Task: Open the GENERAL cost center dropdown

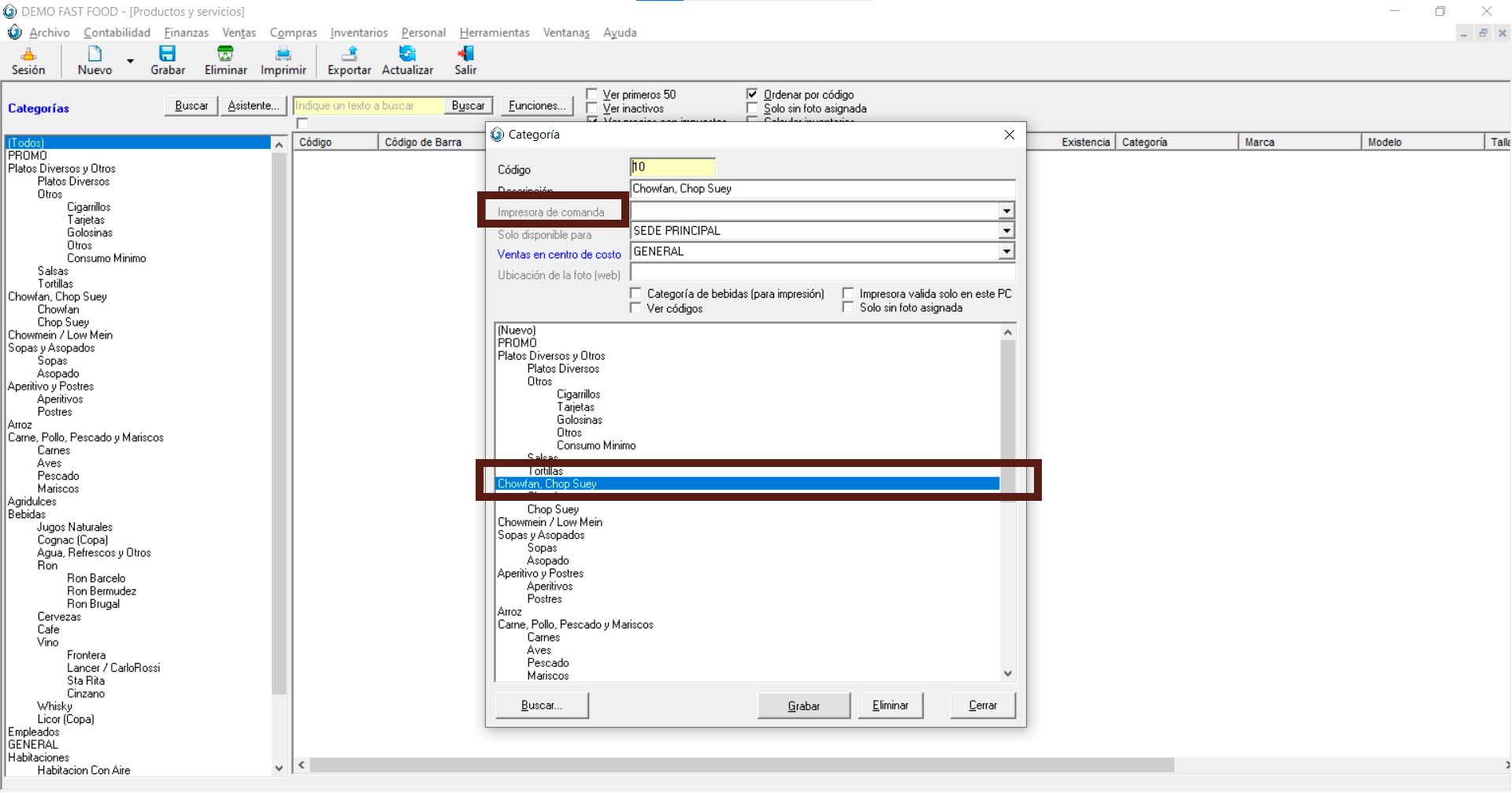Action: pos(1006,252)
